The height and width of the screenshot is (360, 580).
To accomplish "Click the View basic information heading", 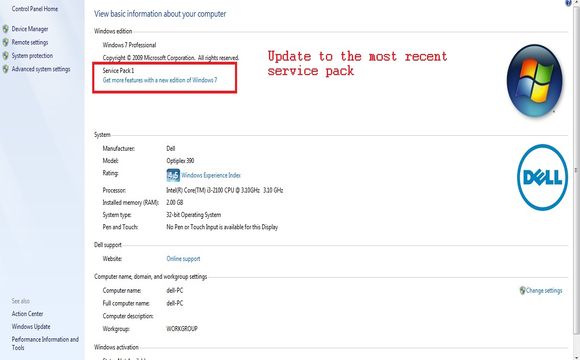I will (x=160, y=14).
